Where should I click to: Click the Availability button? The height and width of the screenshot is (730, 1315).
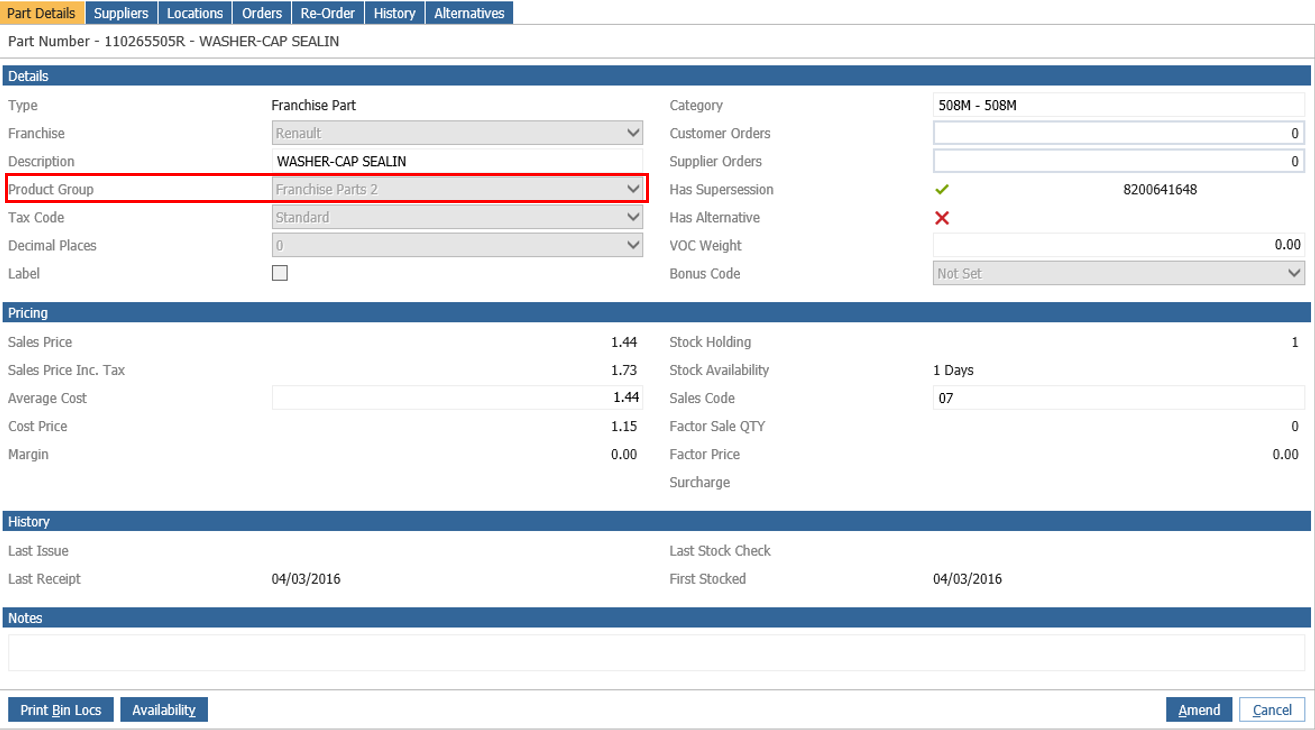point(164,710)
